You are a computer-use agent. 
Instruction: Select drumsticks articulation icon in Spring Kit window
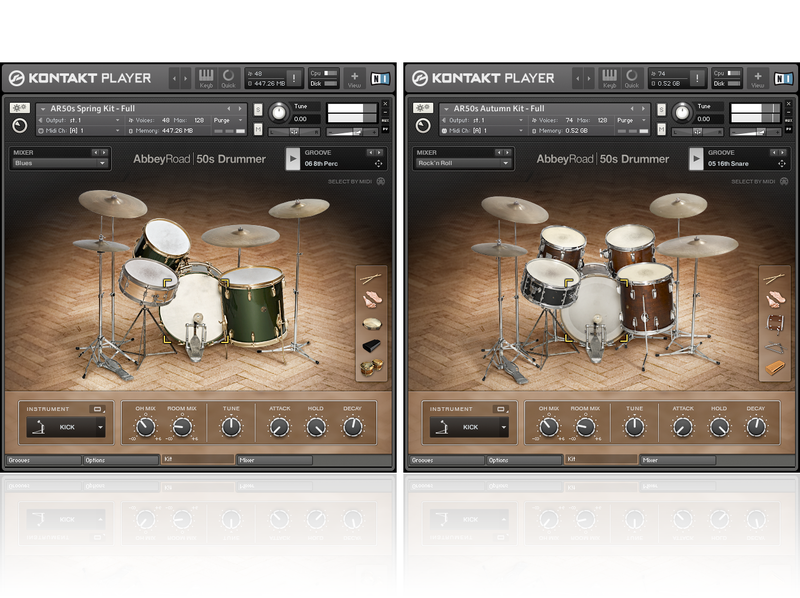(371, 278)
